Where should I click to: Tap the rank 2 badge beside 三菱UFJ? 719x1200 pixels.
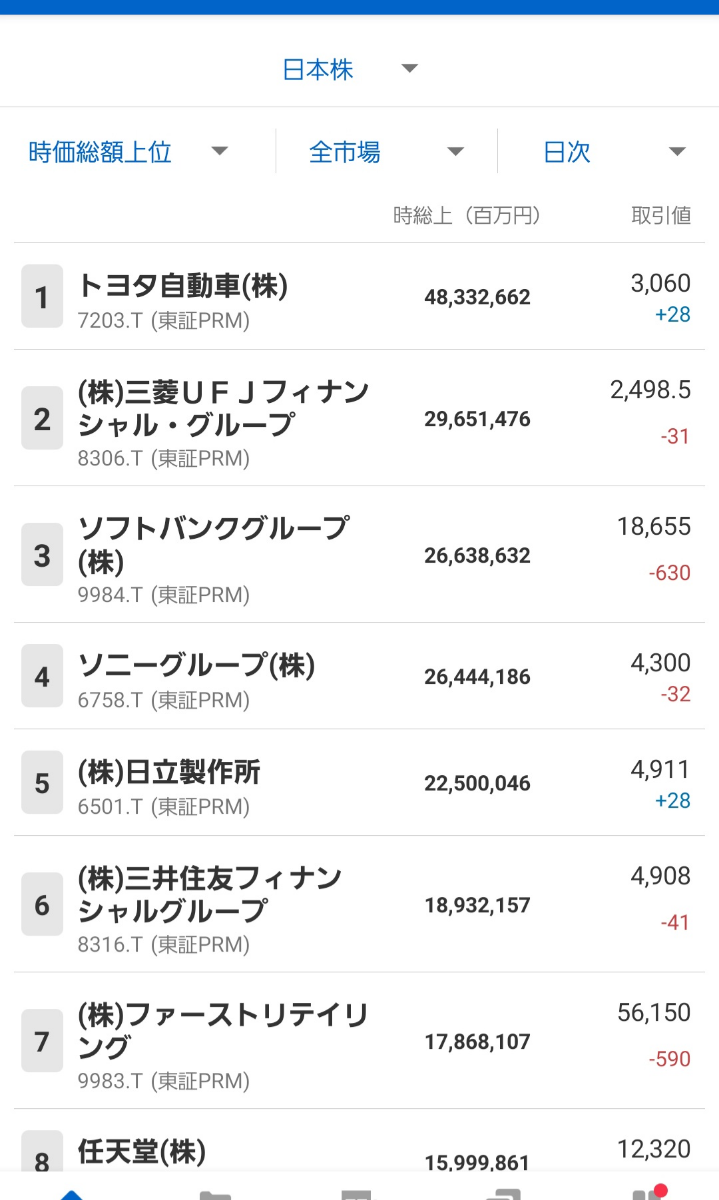tap(42, 419)
